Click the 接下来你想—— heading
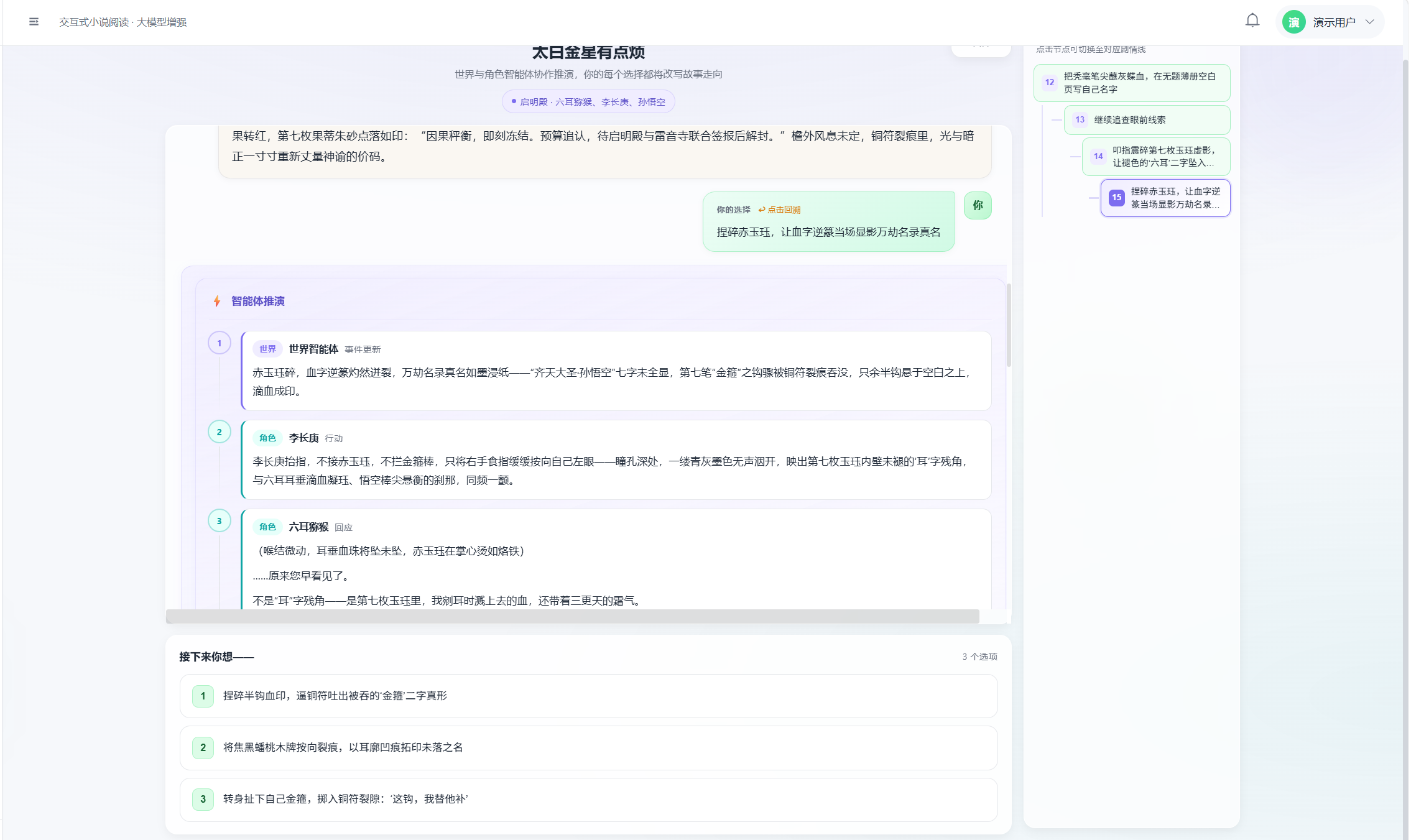1411x840 pixels. (x=216, y=657)
